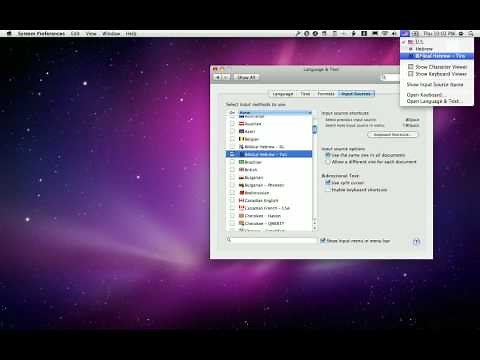This screenshot has height=360, width=480.
Task: Select Allow a different one for each document
Action: click(328, 162)
